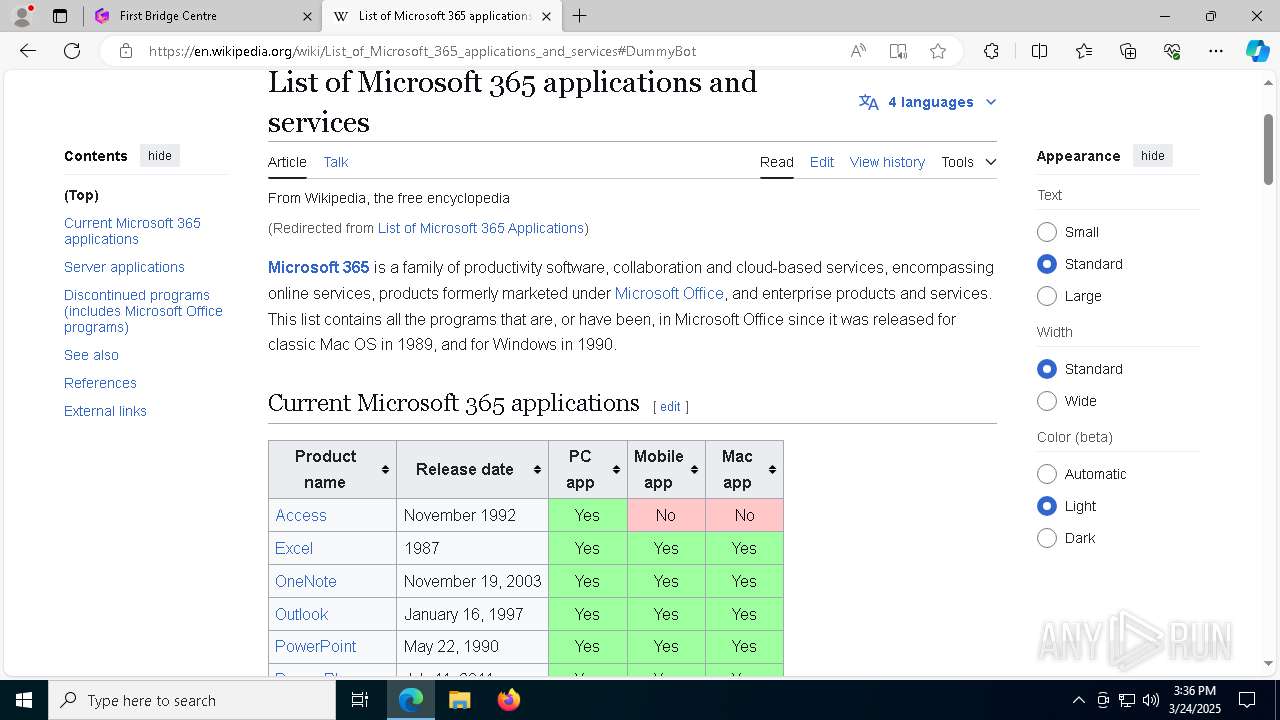Screen dimensions: 1280x720
Task: Open the Edit tab
Action: coord(822,162)
